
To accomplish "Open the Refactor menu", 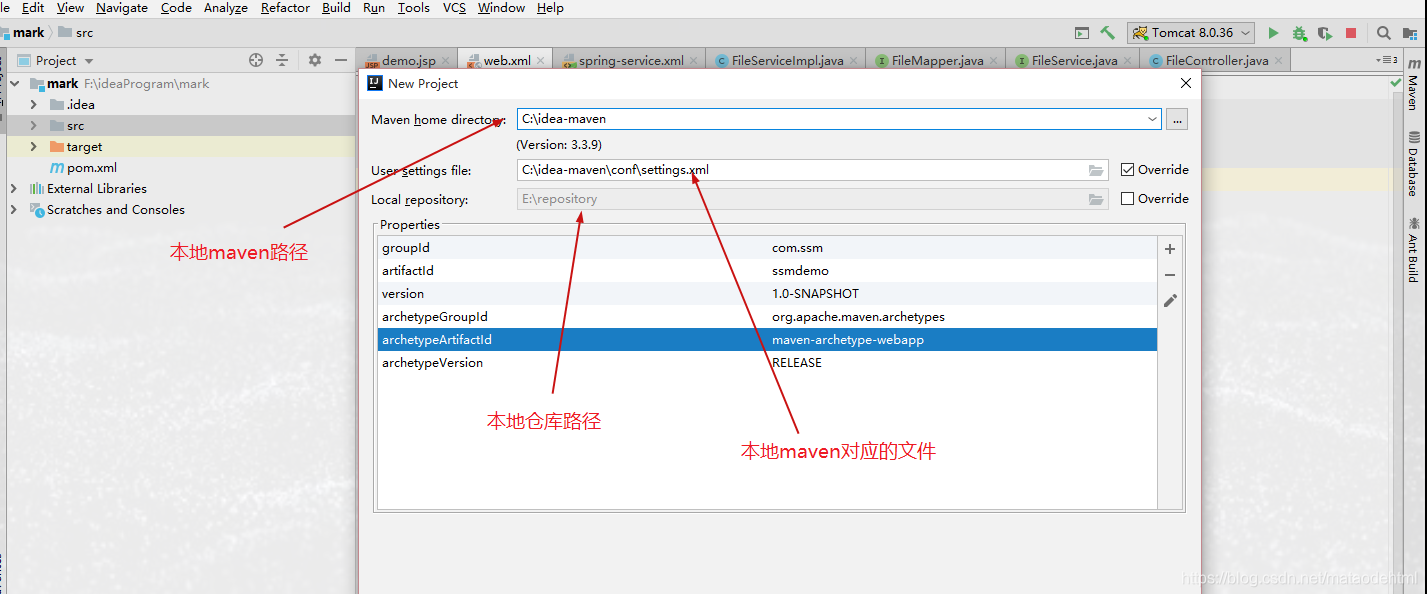I will pos(285,8).
